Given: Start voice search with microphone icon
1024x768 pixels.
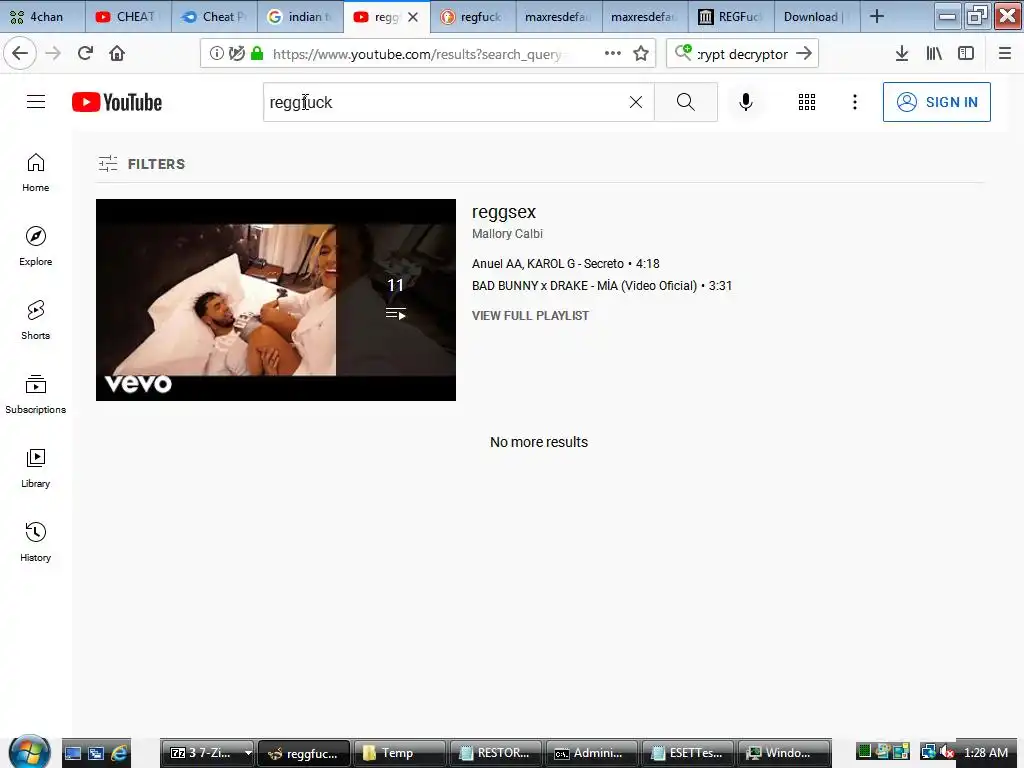Looking at the screenshot, I should (746, 102).
